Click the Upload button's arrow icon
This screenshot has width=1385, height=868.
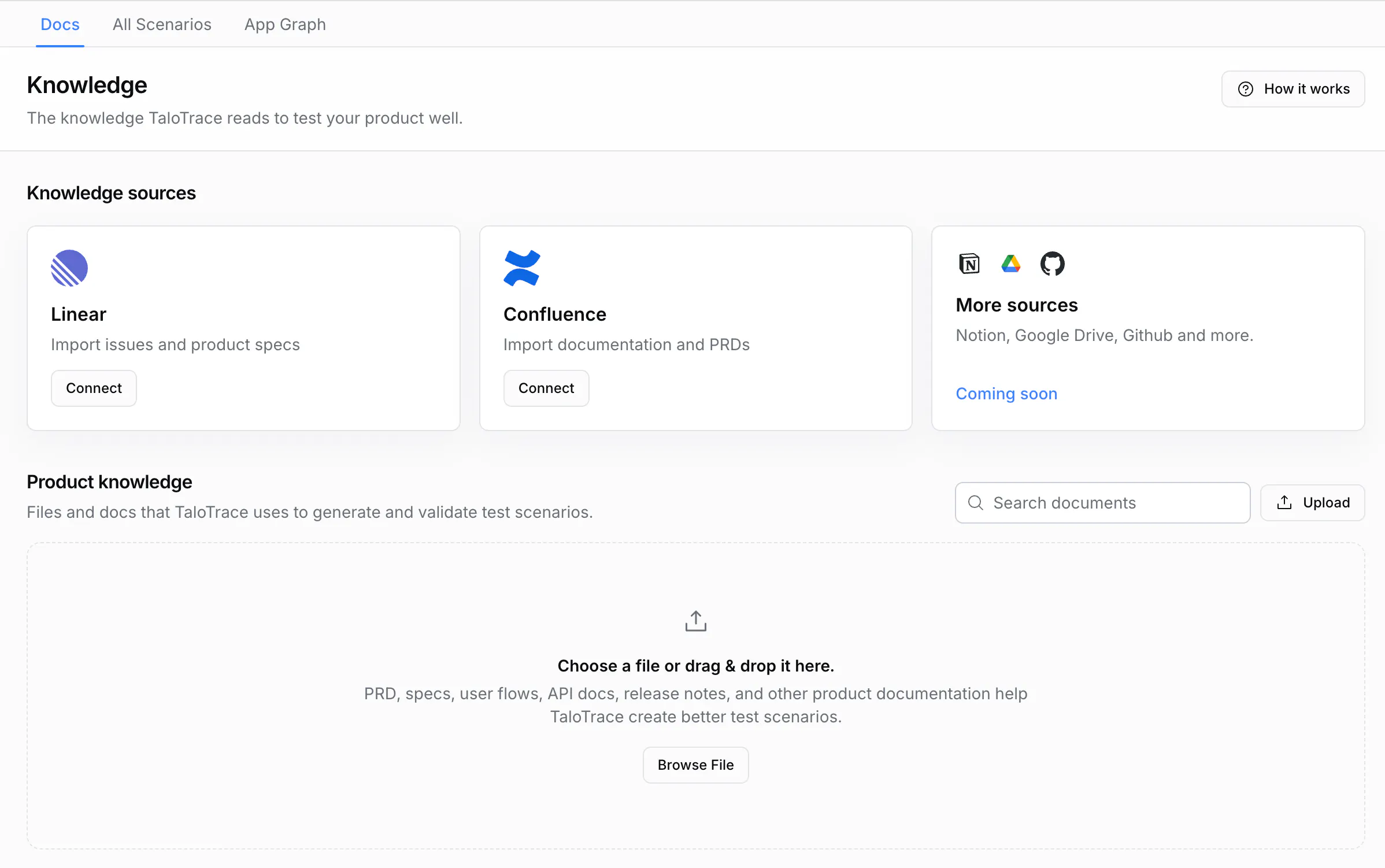click(1284, 503)
